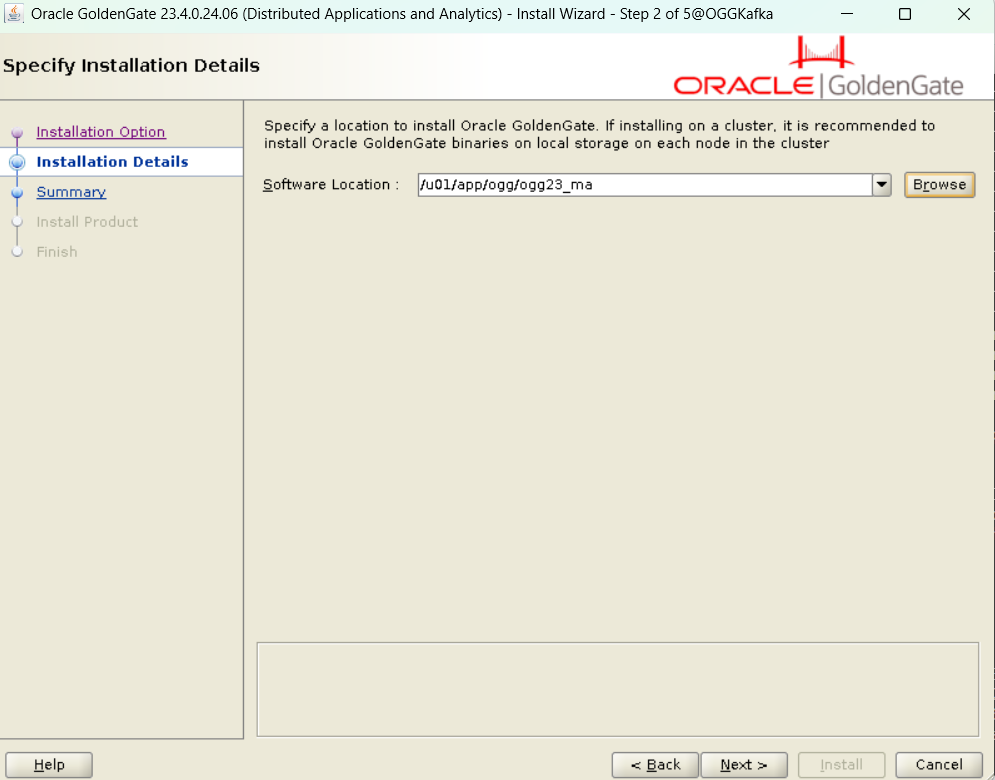This screenshot has height=780, width=995.
Task: Close the Install Wizard window
Action: click(963, 13)
